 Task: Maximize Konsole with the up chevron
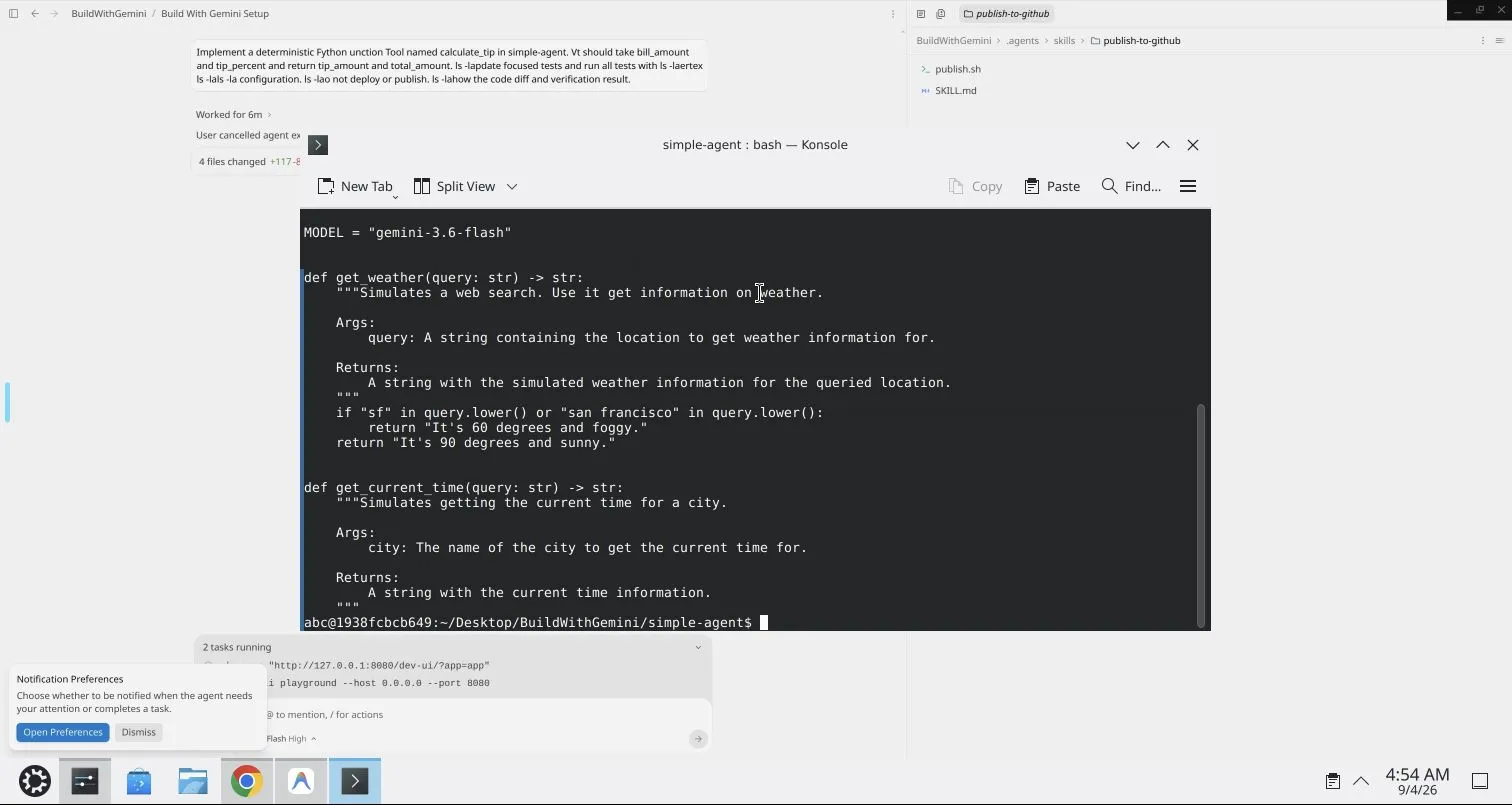tap(1163, 145)
